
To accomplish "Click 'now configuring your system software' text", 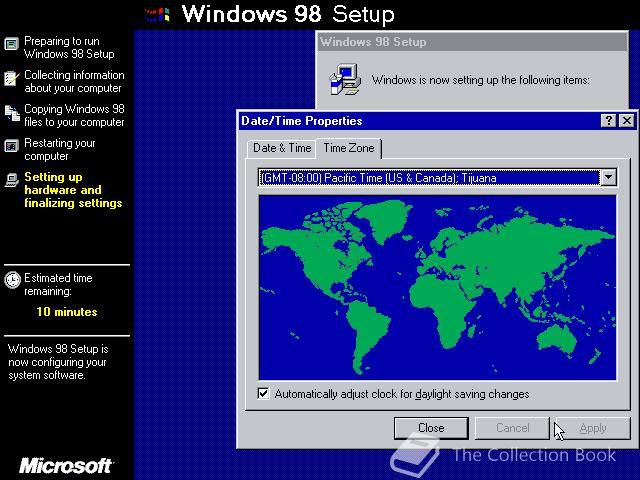I will tap(58, 362).
